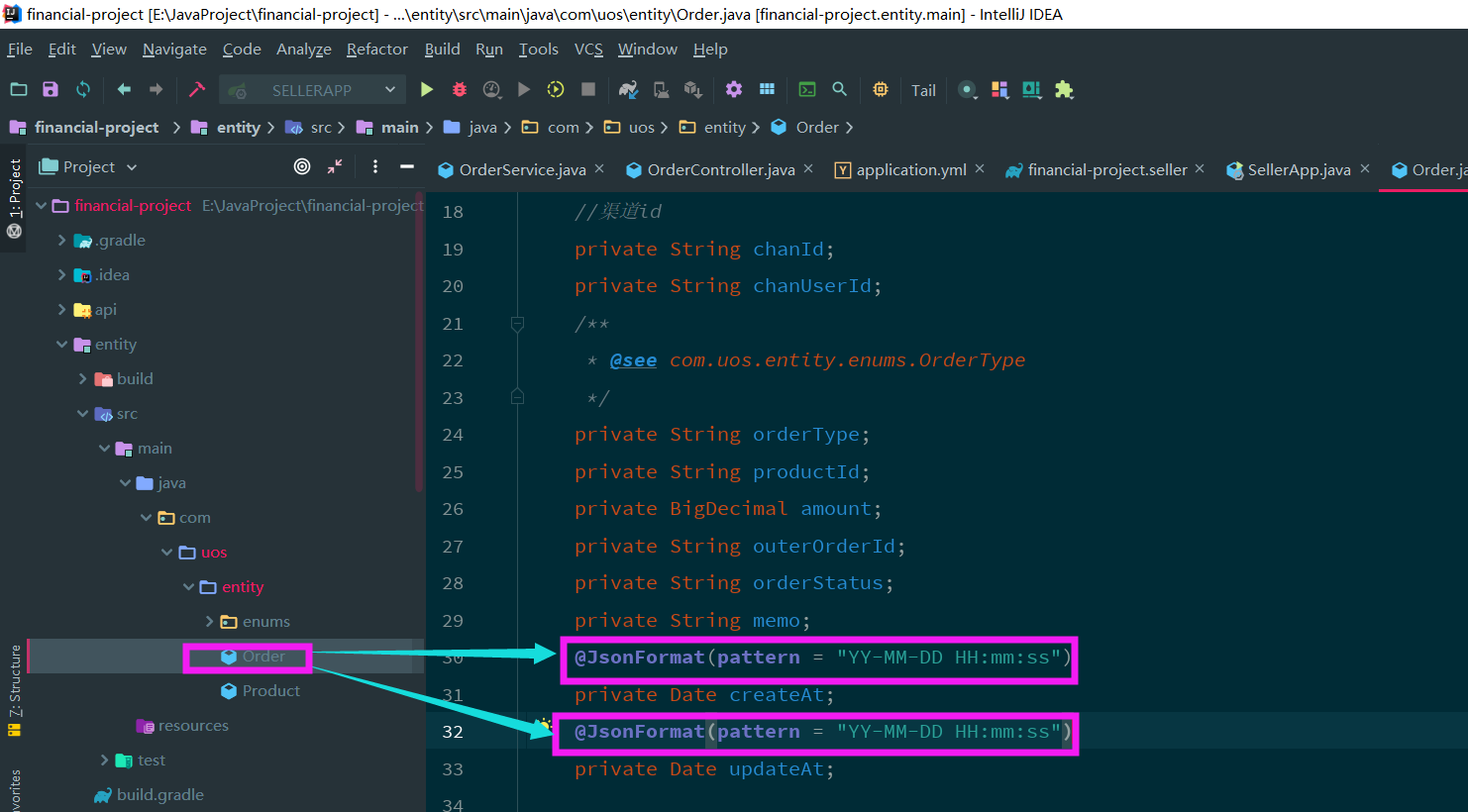
Task: Click uos in the breadcrumb path
Action: 640,127
